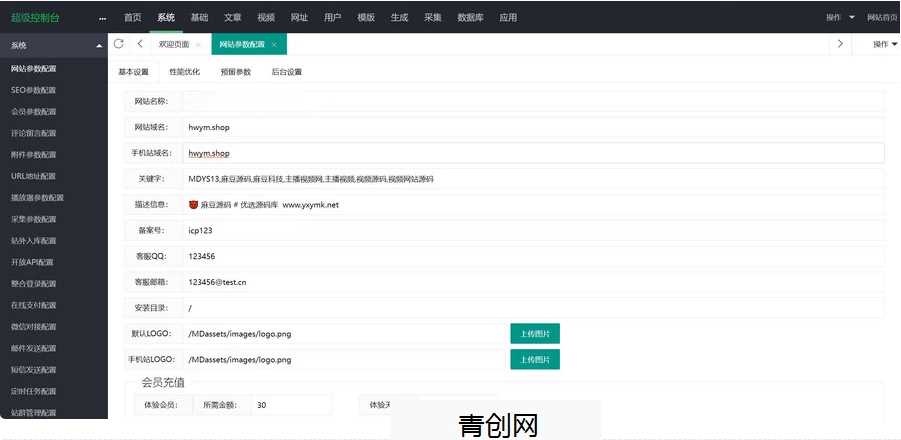
Task: Click 上传图片 button for 默认LOGO
Action: coord(535,334)
